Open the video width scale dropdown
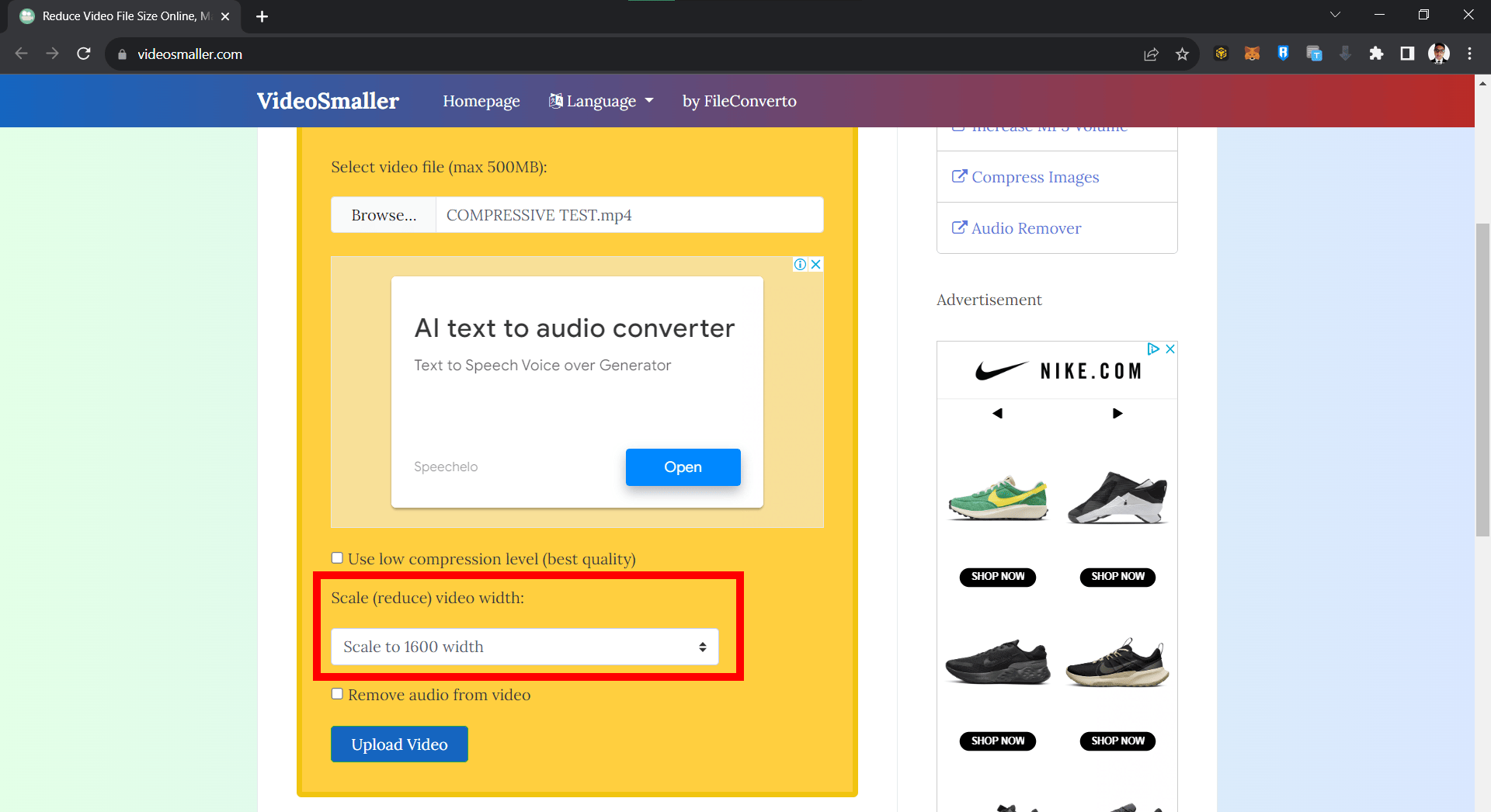The height and width of the screenshot is (812, 1491). 525,646
